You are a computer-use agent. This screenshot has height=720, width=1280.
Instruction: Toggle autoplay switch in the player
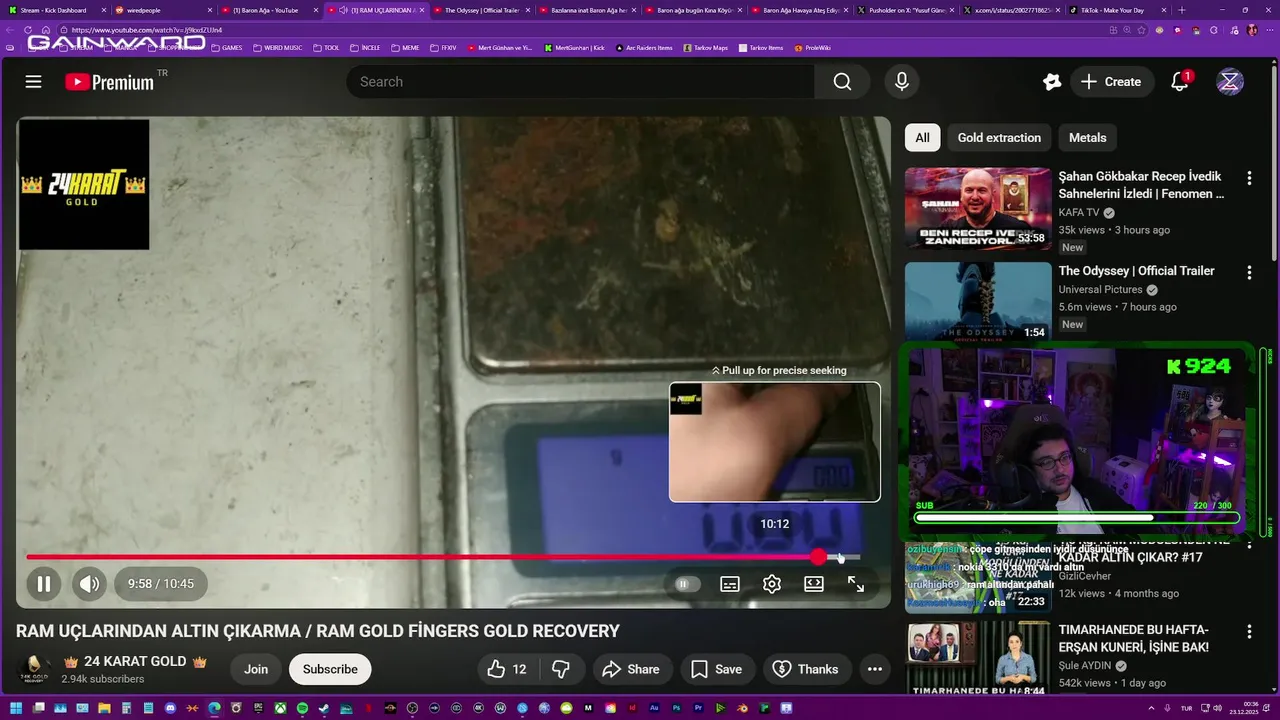pos(684,584)
